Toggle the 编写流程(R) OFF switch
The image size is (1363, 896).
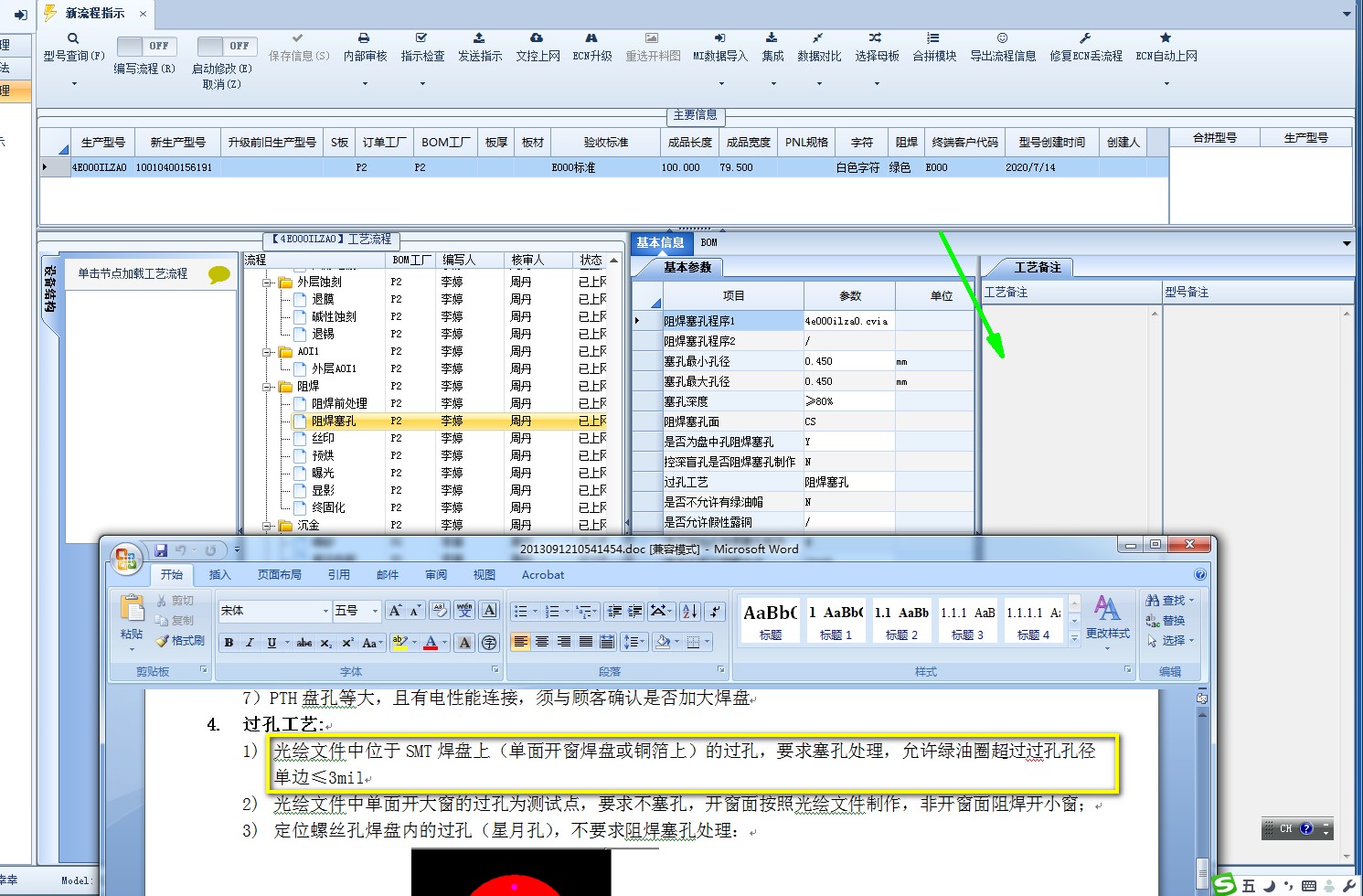click(147, 46)
